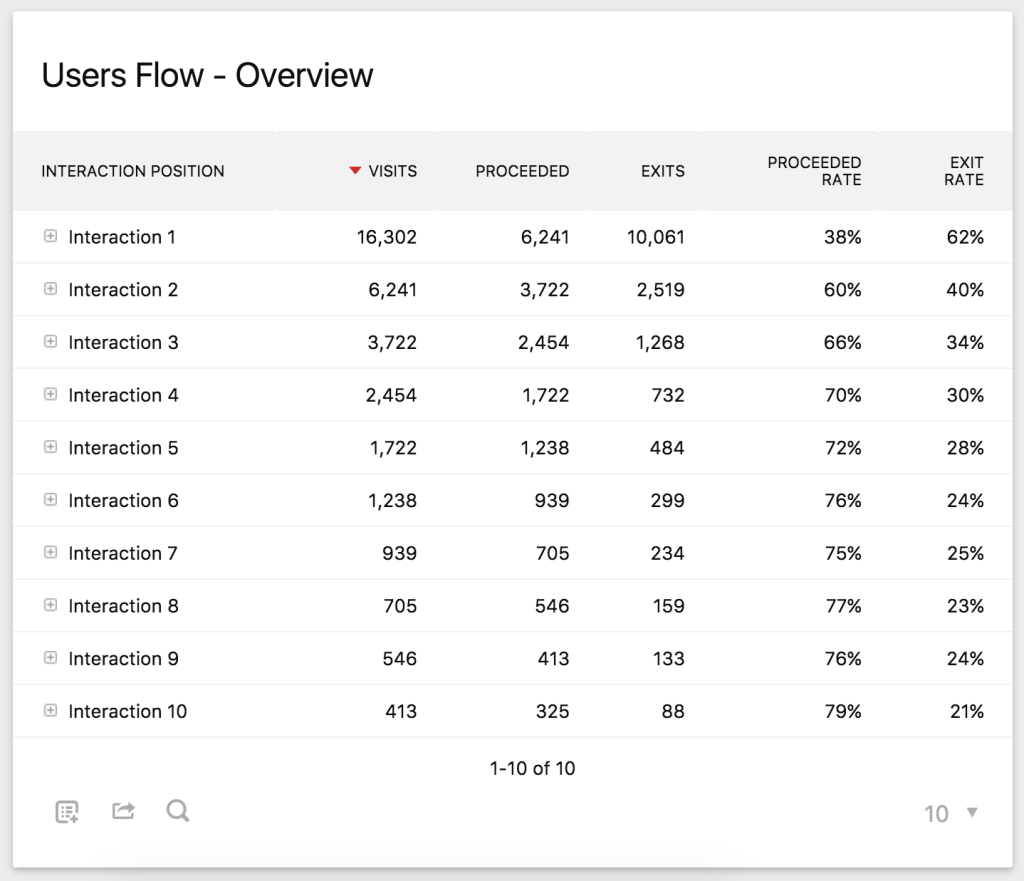1024x881 pixels.
Task: Sort by the Proceeded Rate column header
Action: pos(814,171)
